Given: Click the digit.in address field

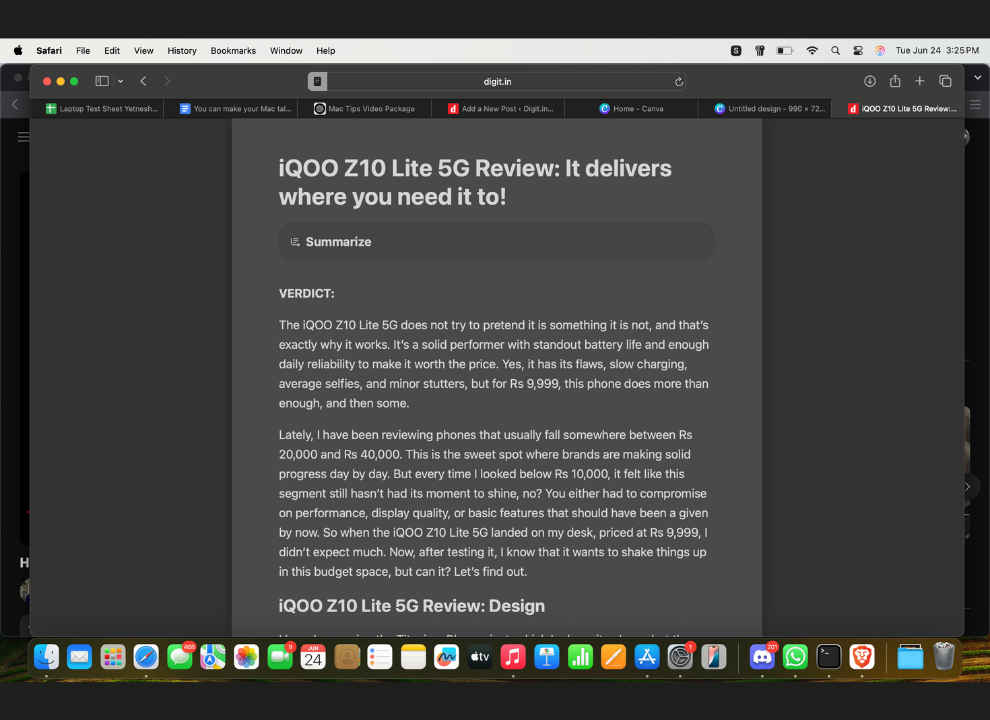Looking at the screenshot, I should 498,81.
